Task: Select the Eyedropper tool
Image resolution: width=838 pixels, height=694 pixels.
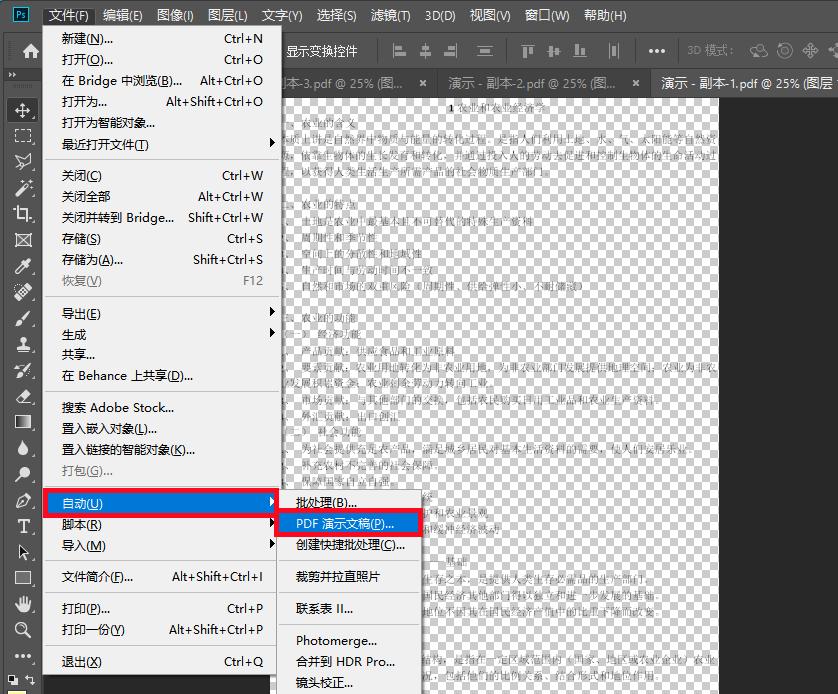Action: (22, 266)
